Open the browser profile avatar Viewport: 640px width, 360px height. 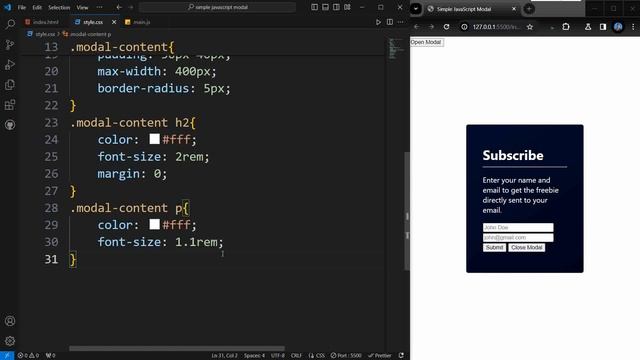click(618, 27)
